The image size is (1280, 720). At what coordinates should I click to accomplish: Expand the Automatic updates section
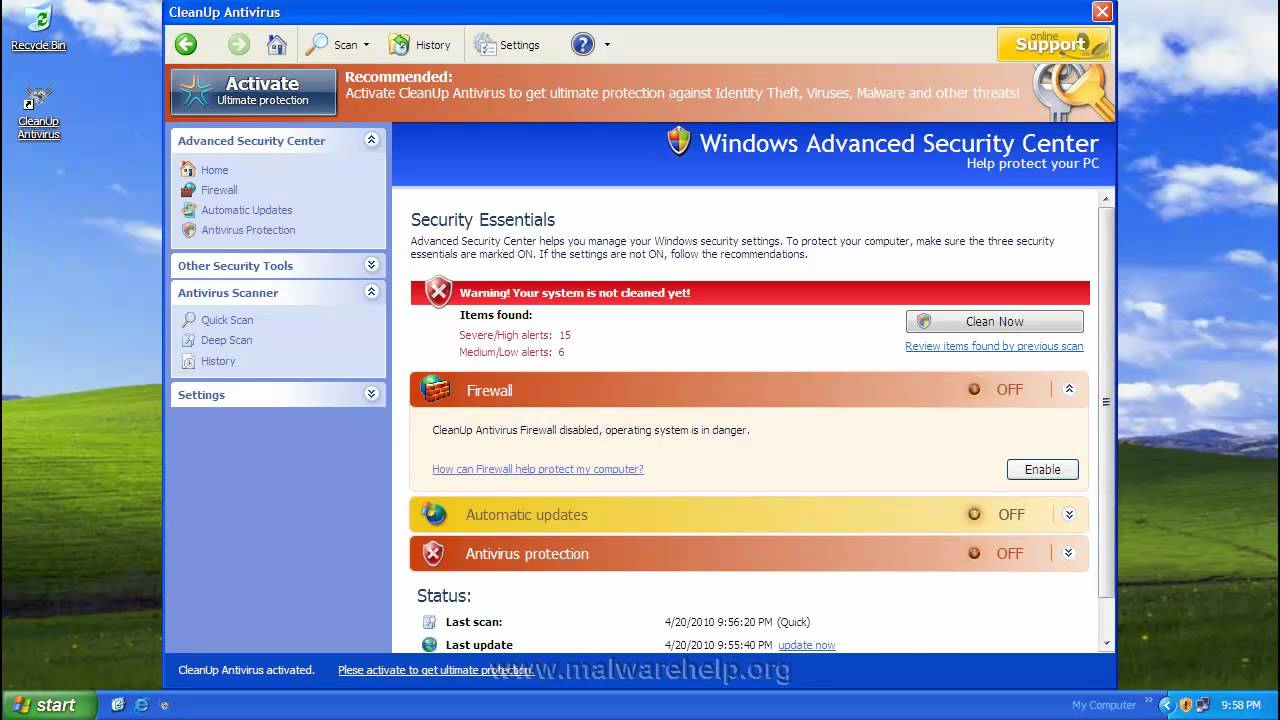(1069, 514)
